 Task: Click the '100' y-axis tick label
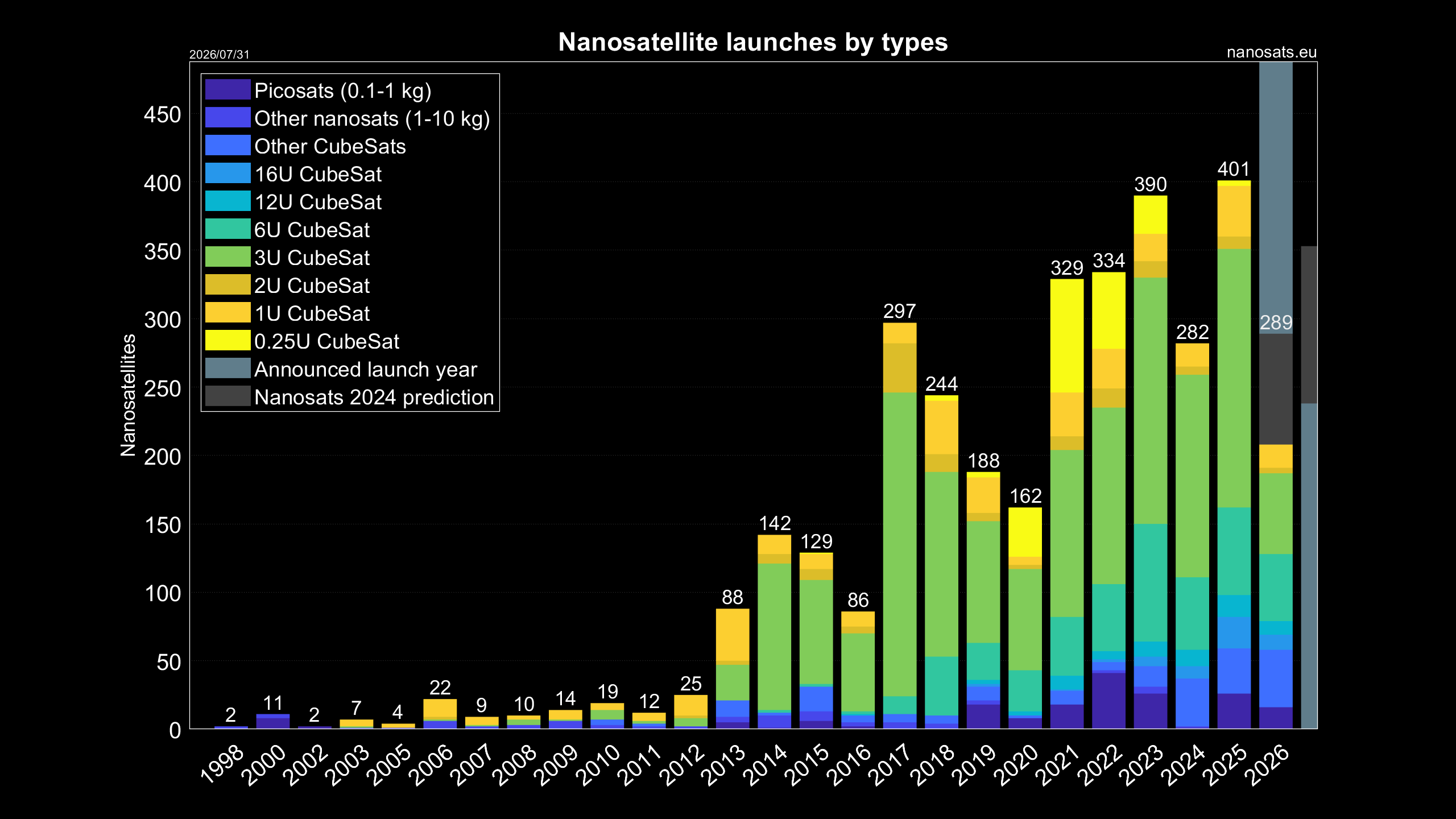coord(162,594)
